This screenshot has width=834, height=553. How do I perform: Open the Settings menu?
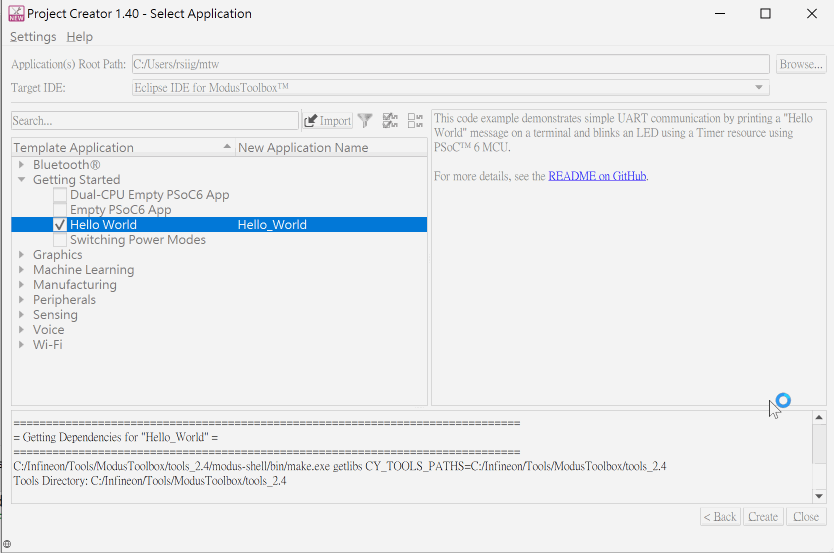33,37
